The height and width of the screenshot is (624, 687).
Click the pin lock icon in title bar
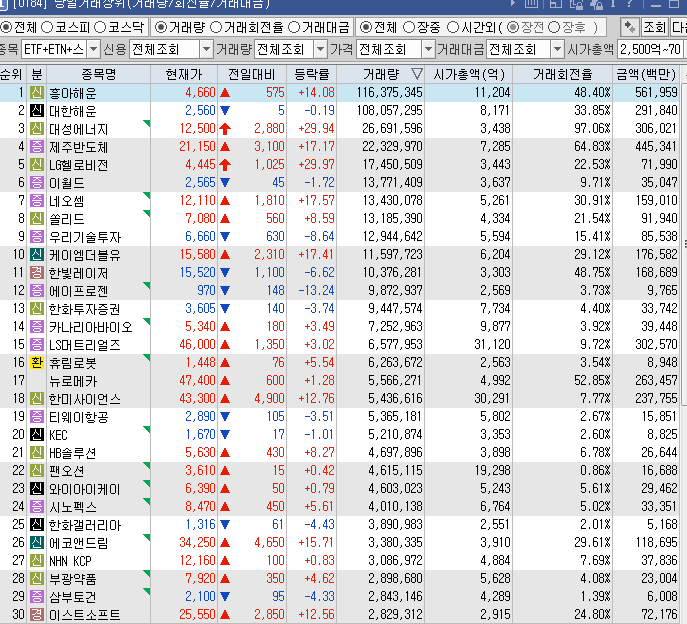(x=596, y=4)
